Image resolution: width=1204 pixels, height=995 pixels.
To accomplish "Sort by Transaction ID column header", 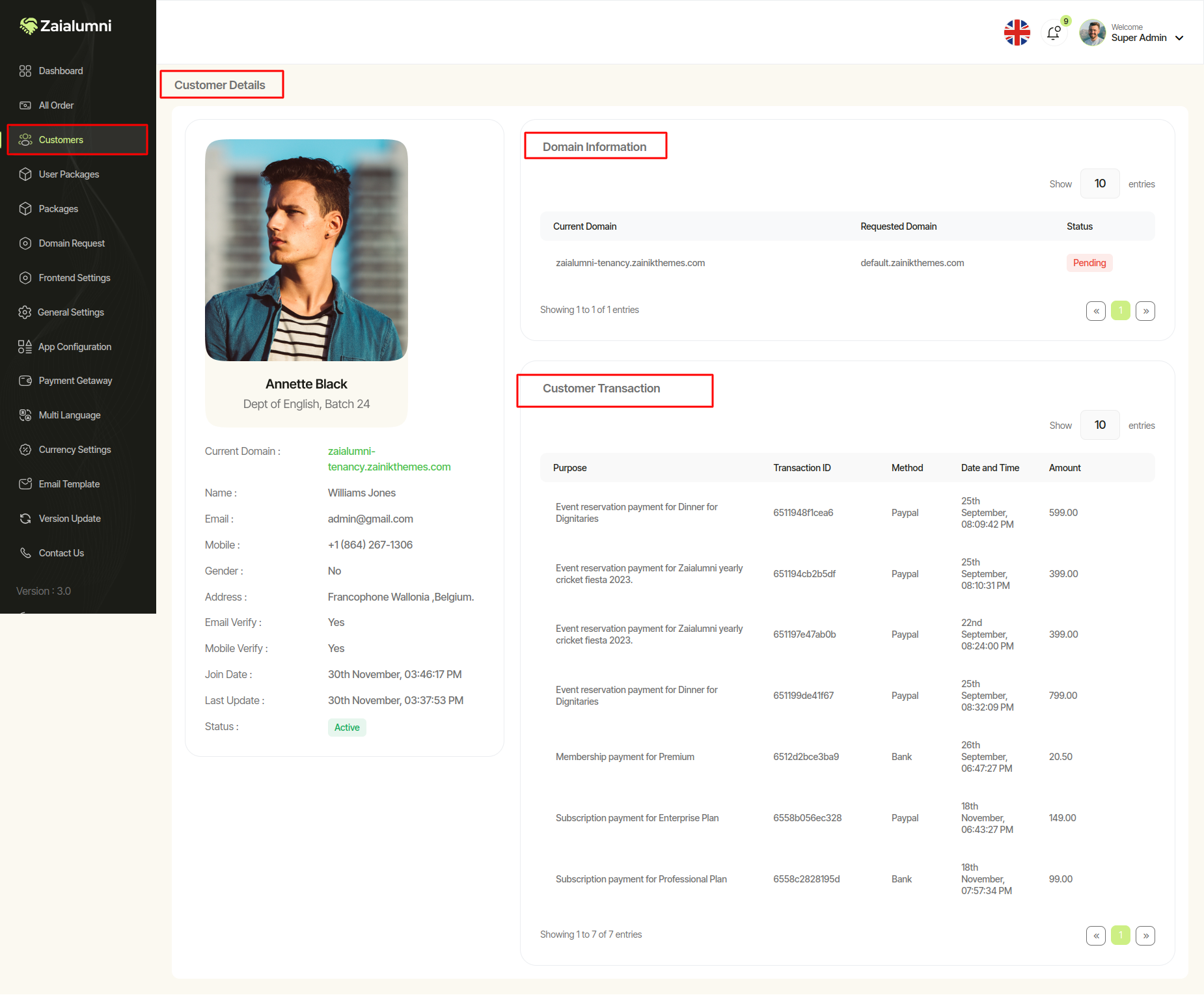I will click(802, 468).
